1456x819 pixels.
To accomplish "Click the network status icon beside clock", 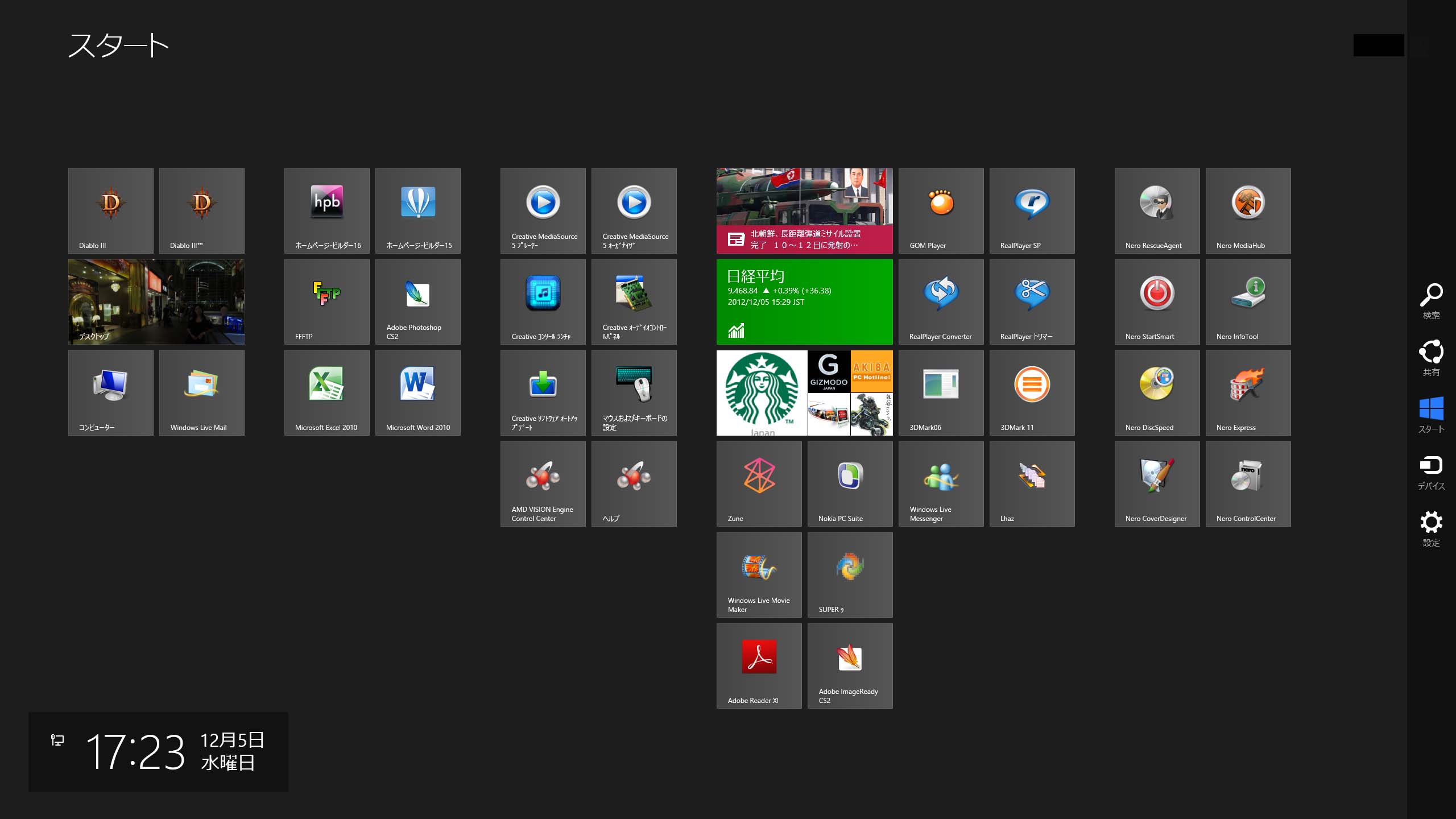I will pos(57,740).
